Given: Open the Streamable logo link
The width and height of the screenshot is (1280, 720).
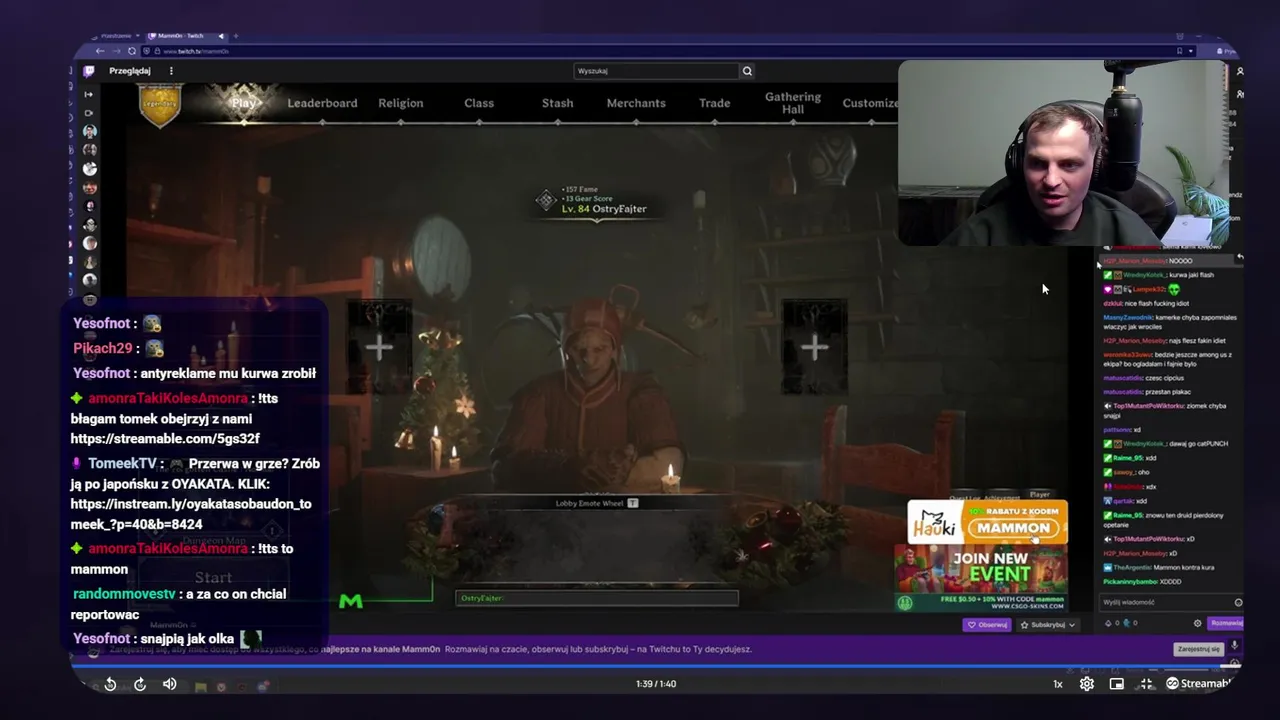Looking at the screenshot, I should 1198,684.
